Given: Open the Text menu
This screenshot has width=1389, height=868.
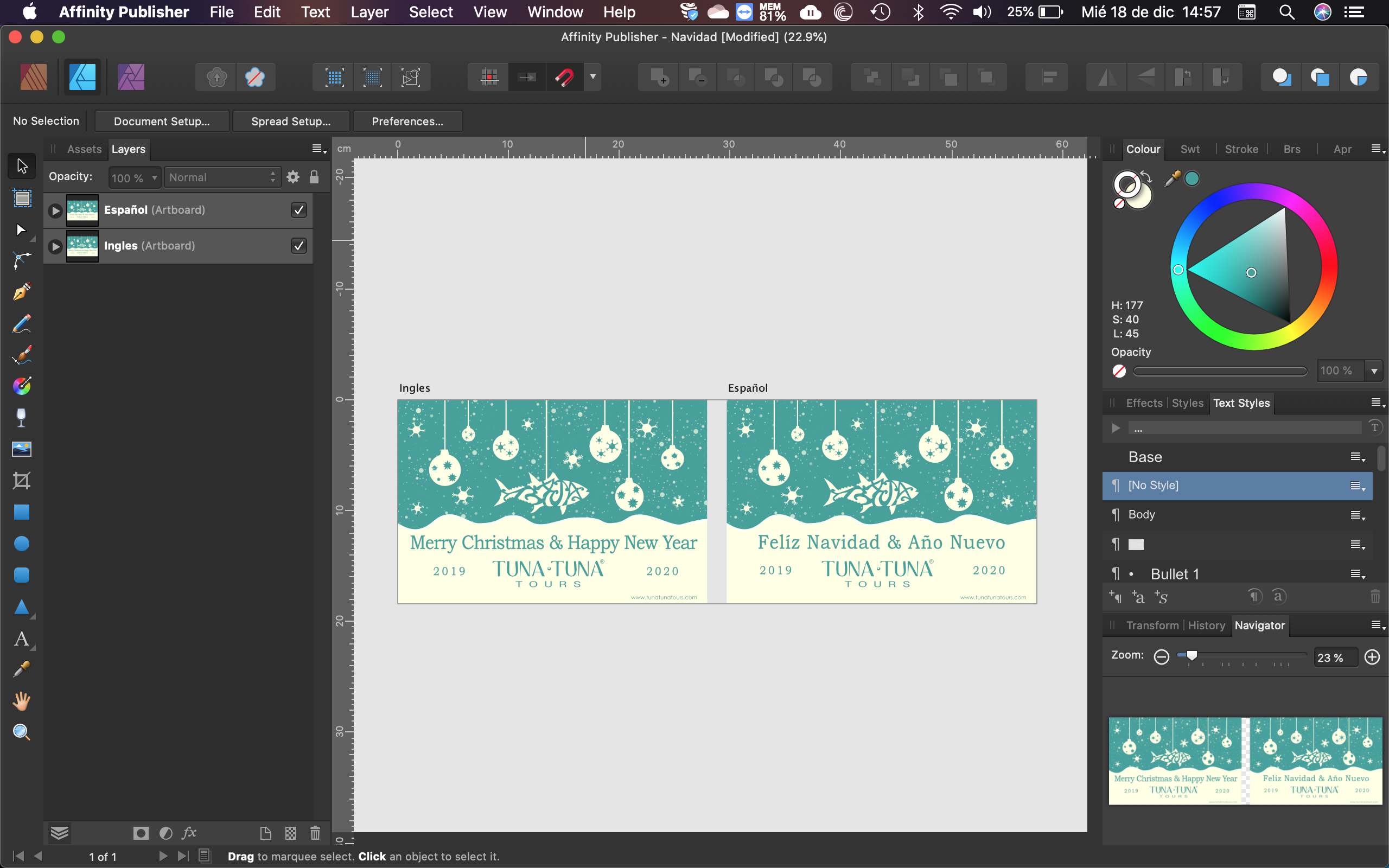Looking at the screenshot, I should click(316, 12).
